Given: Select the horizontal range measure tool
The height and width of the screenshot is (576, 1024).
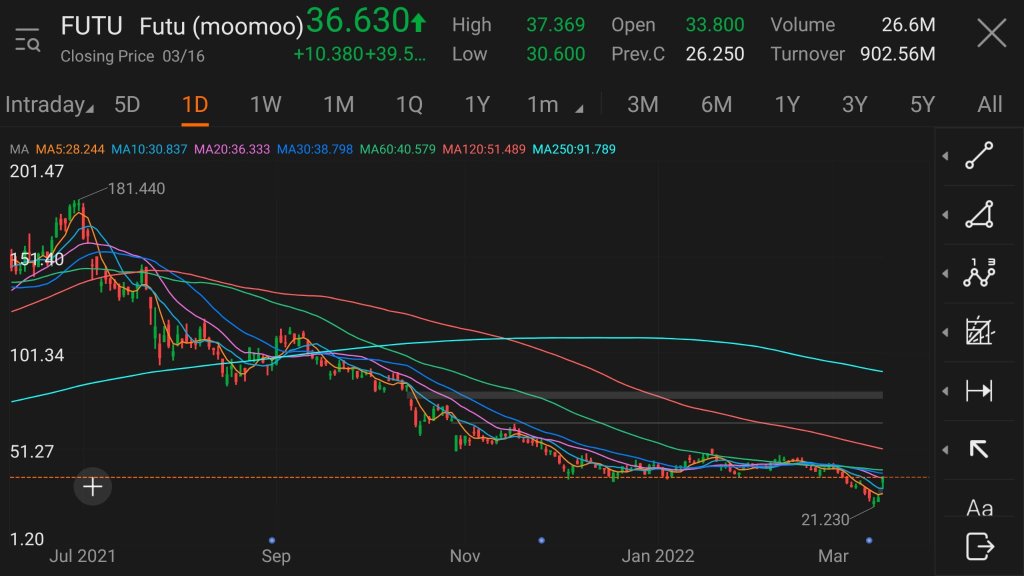Looking at the screenshot, I should [979, 391].
